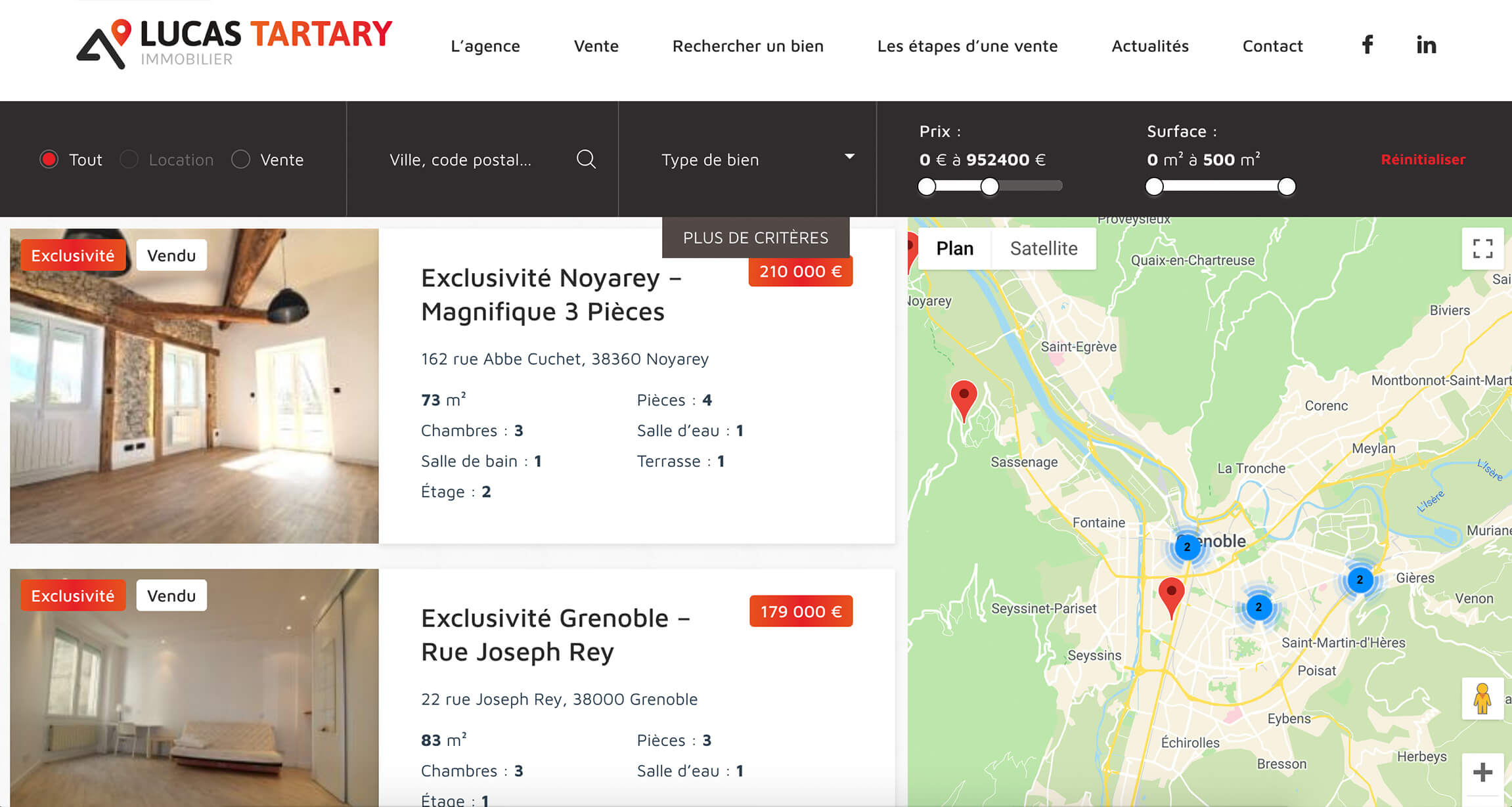
Task: Open the Rue Joseph Rey apartment photo
Action: [x=194, y=687]
